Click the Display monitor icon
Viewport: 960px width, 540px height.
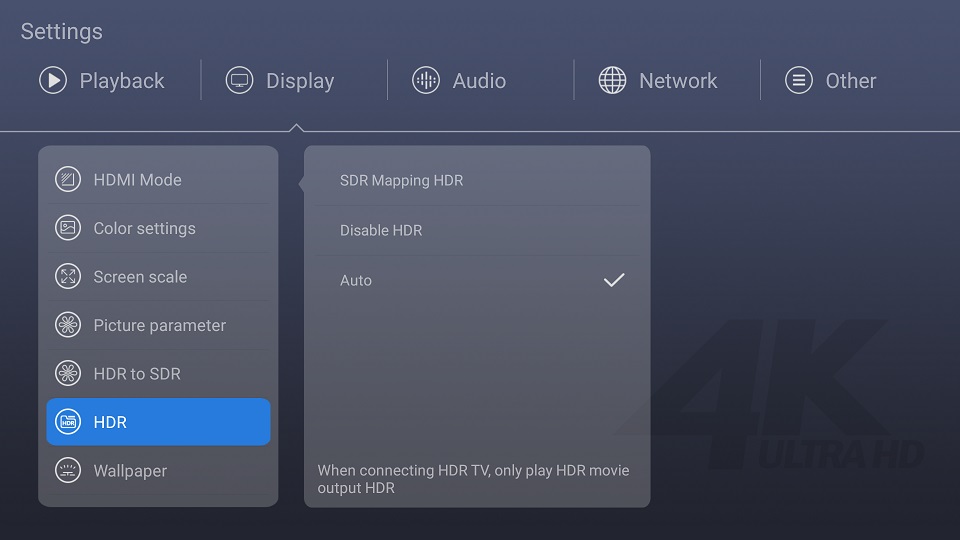click(239, 80)
